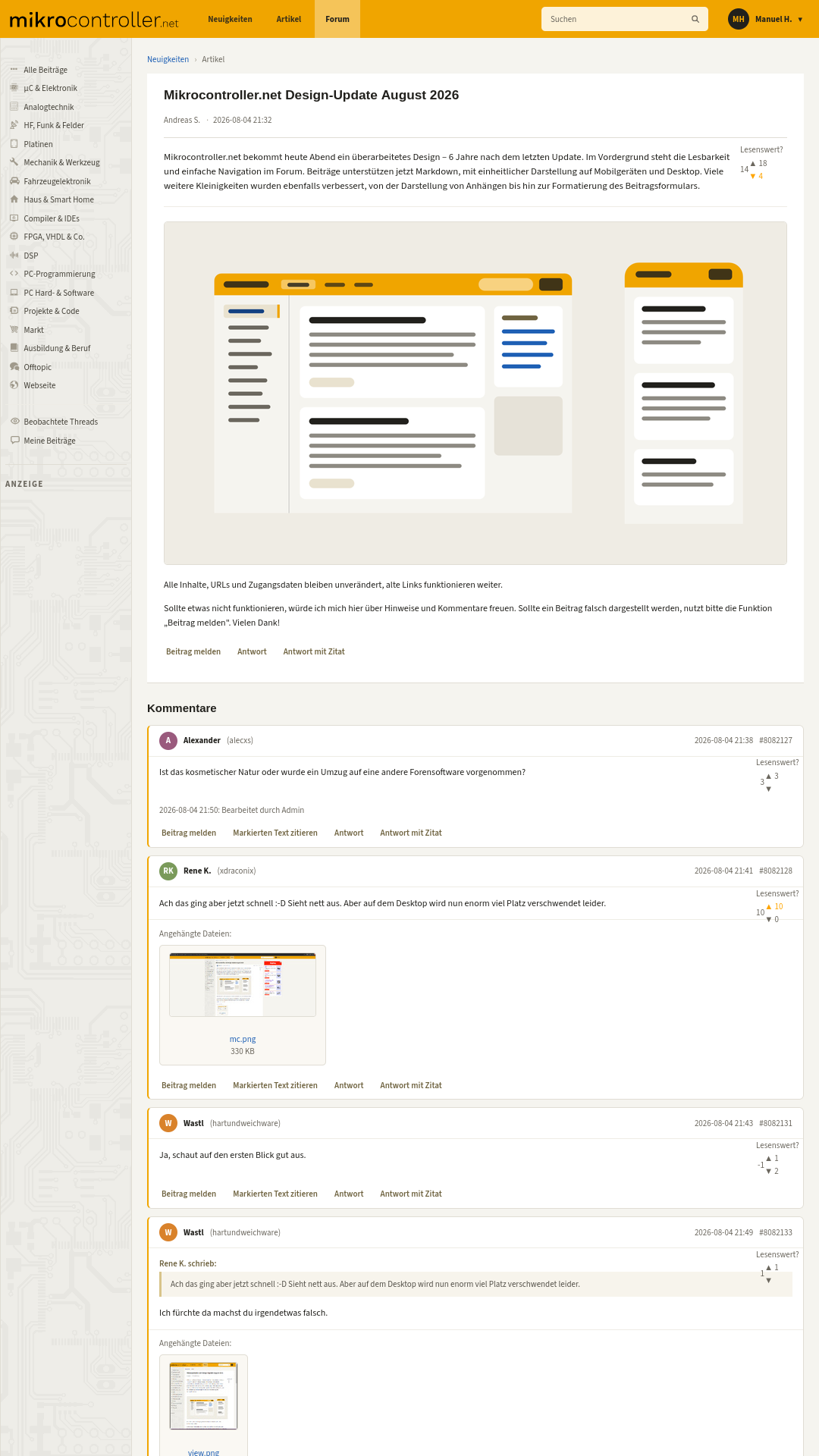Screen dimensions: 819x1456
Task: Downvote Wastl's comment #8082131
Action: point(768,1171)
